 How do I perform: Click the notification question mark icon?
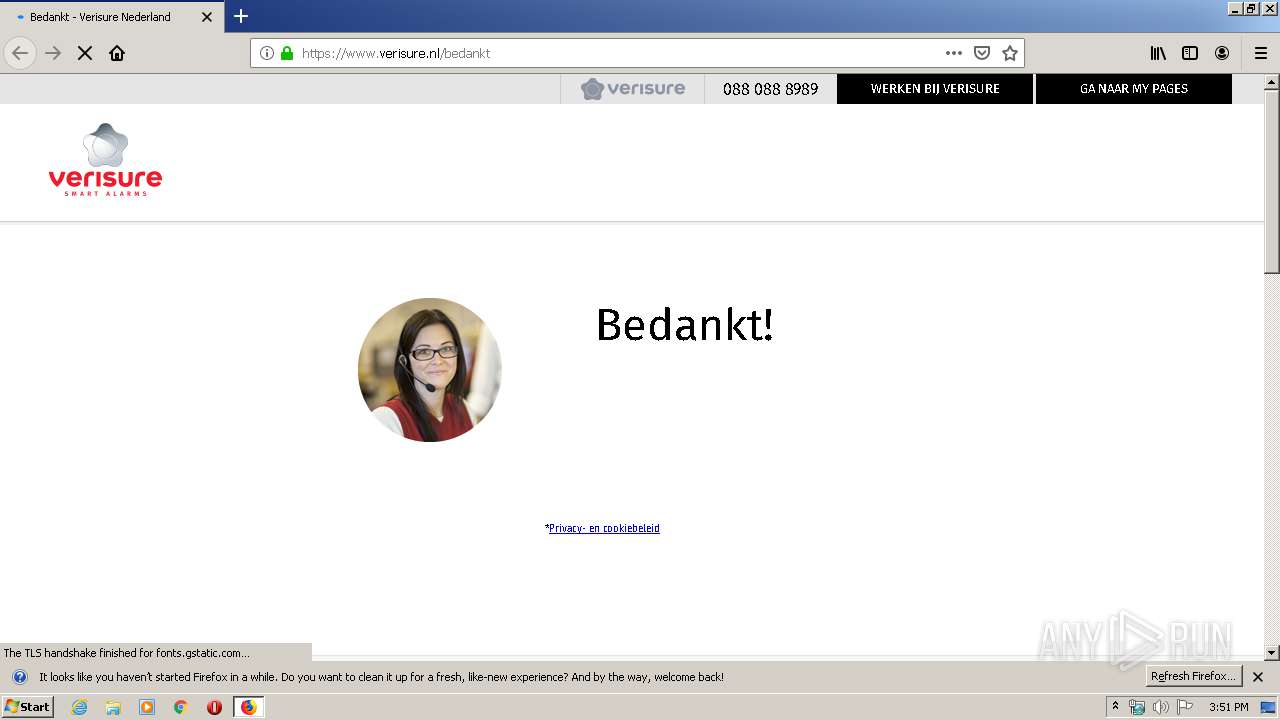(x=20, y=677)
